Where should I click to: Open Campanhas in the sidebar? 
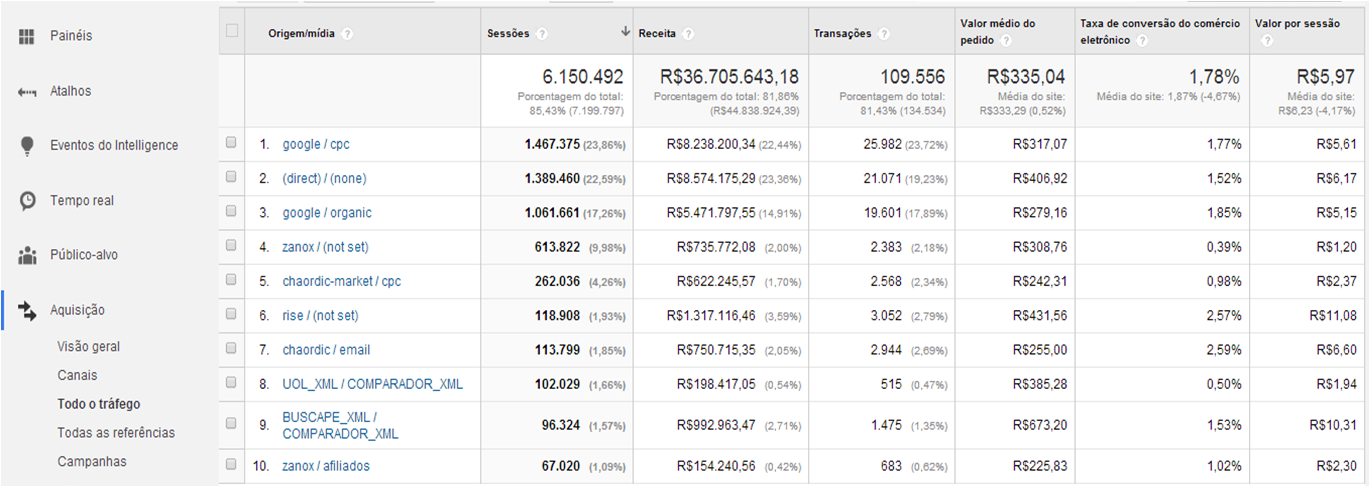pos(92,462)
